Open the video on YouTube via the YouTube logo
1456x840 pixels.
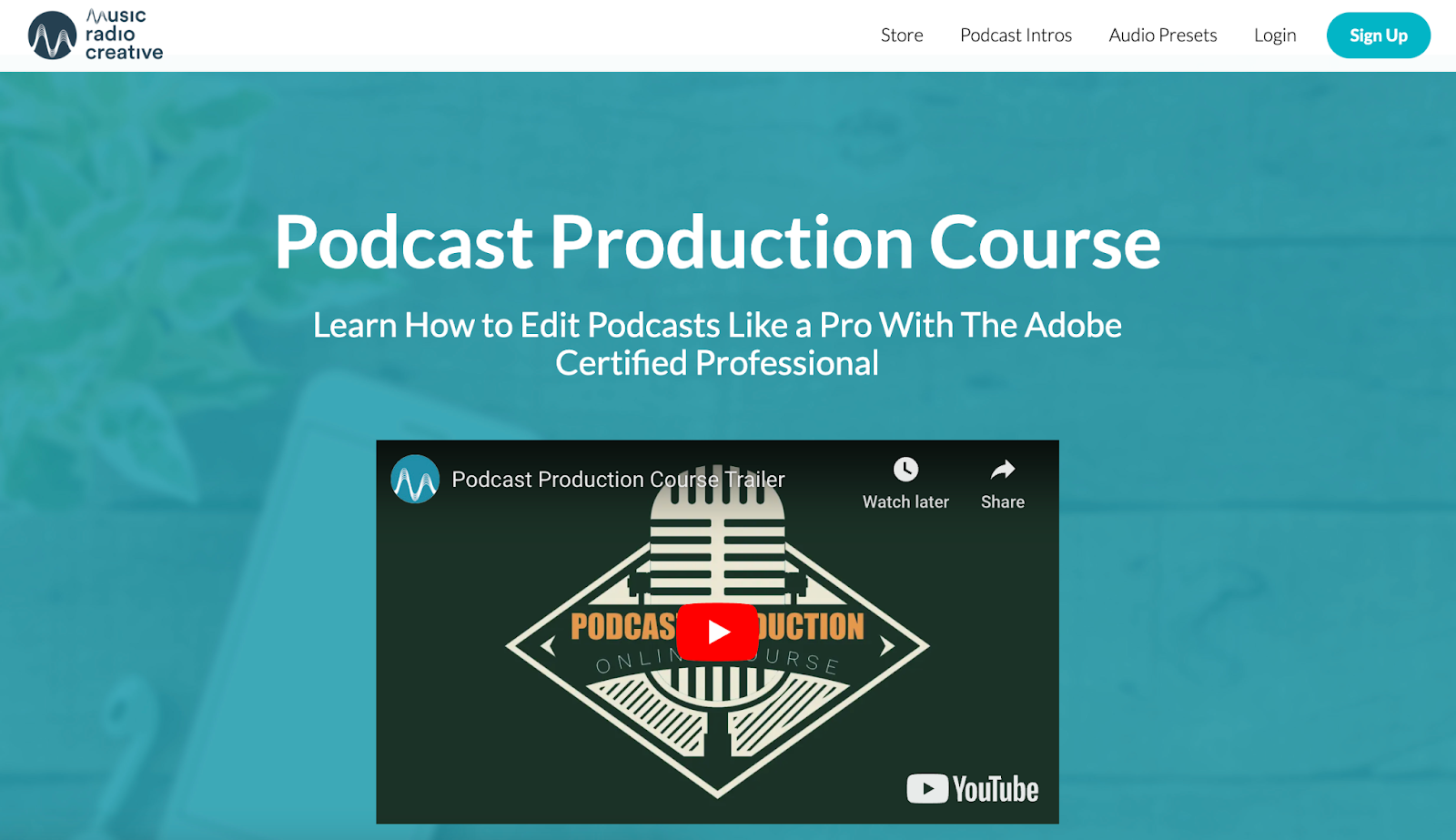coord(970,789)
